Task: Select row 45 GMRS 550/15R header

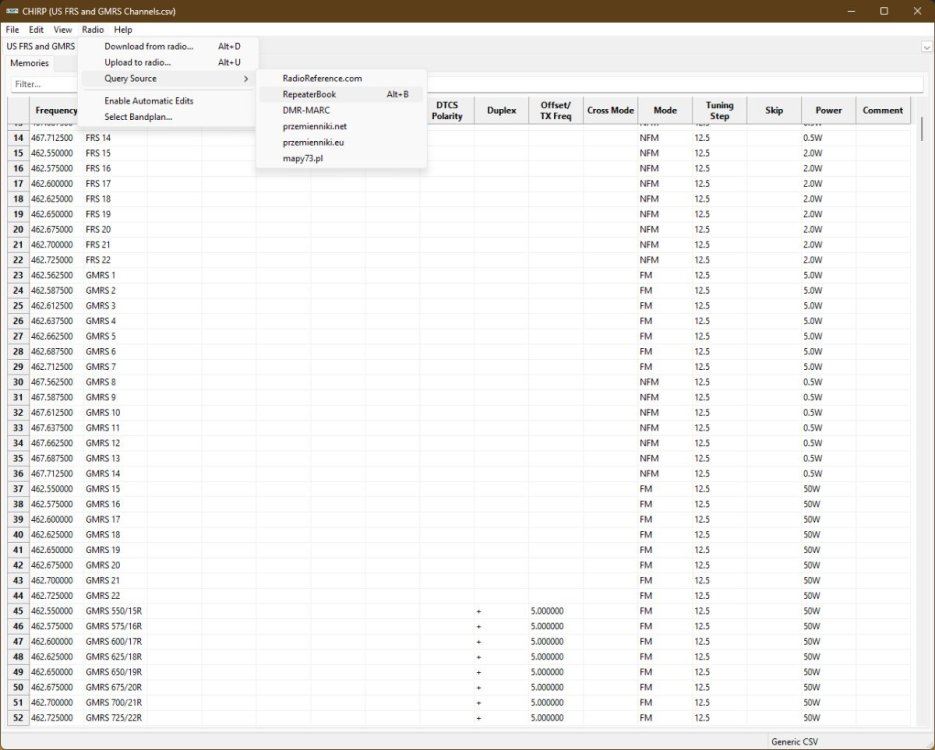Action: click(18, 611)
